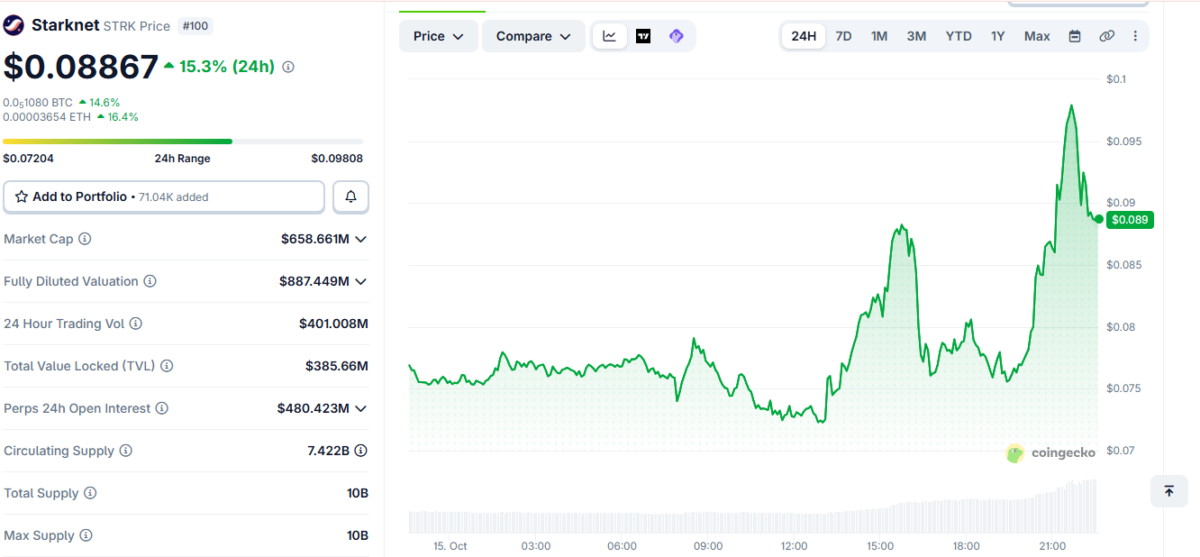This screenshot has height=557, width=1200.
Task: Open the Perps 24h Open Interest info icon
Action: point(162,409)
